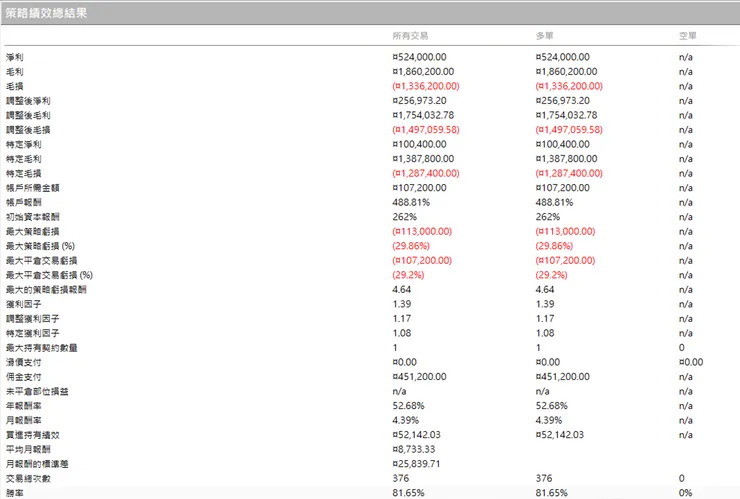This screenshot has height=499, width=740.
Task: Select the 調整後毛利 row label
Action: point(28,115)
